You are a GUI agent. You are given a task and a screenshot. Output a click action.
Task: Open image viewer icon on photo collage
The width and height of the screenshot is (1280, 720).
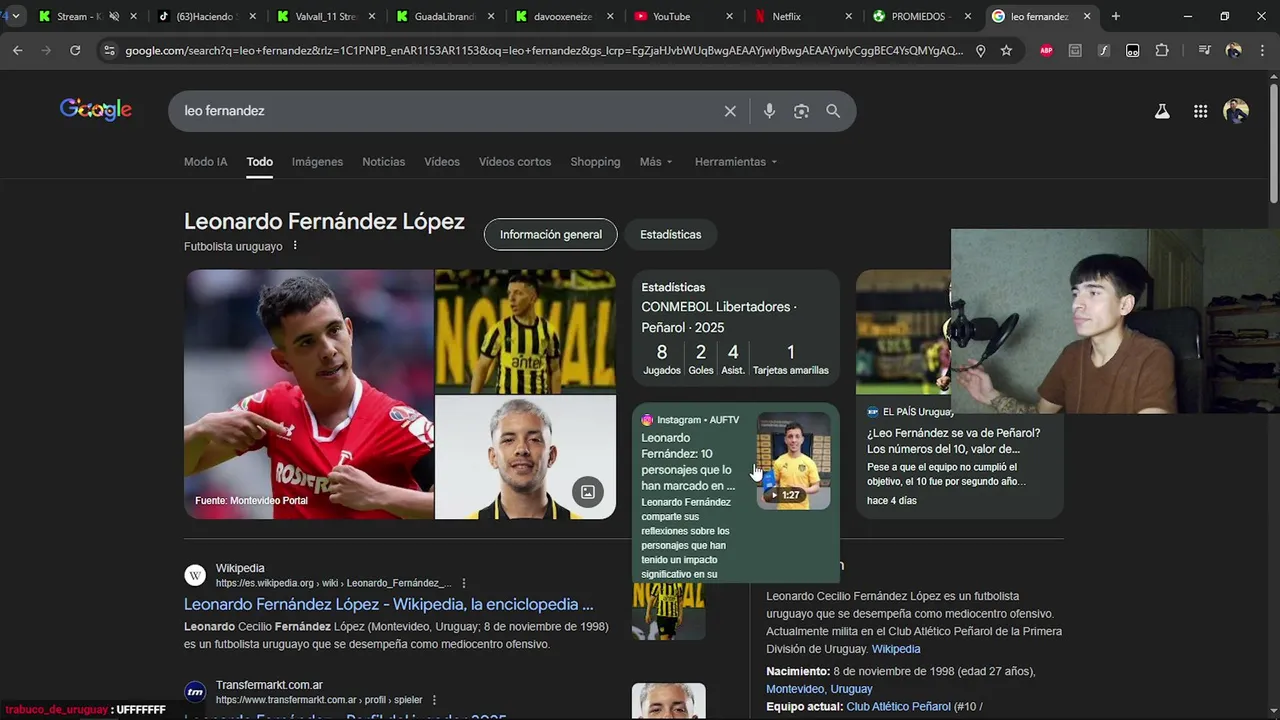[588, 492]
